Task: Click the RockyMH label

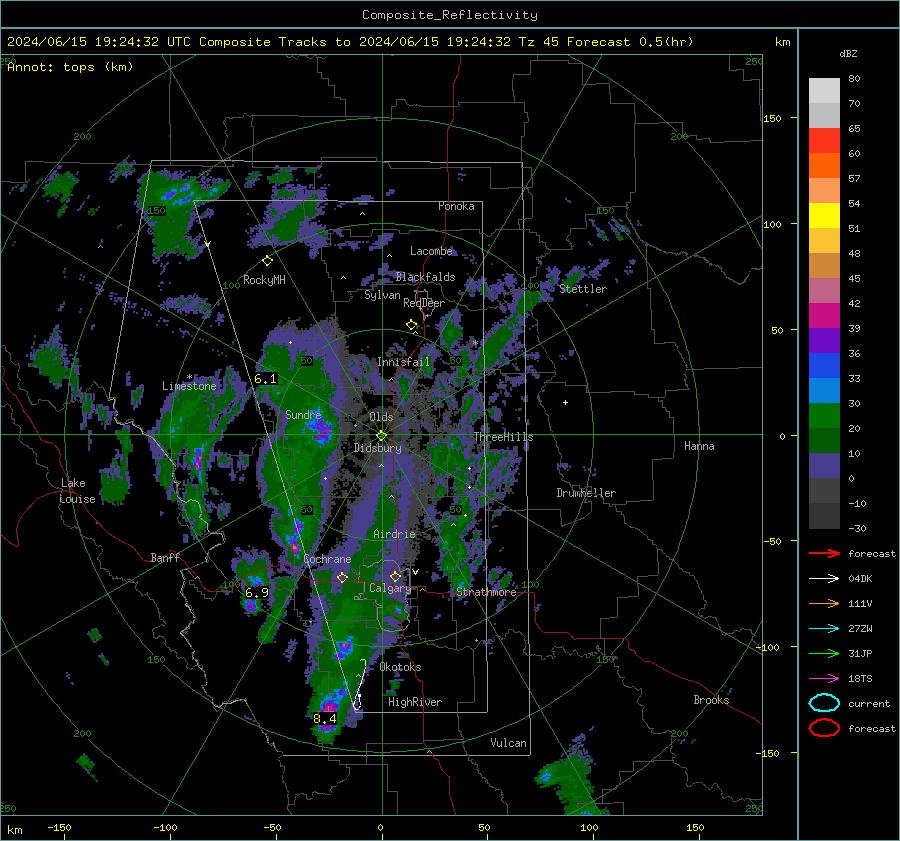Action: point(264,280)
